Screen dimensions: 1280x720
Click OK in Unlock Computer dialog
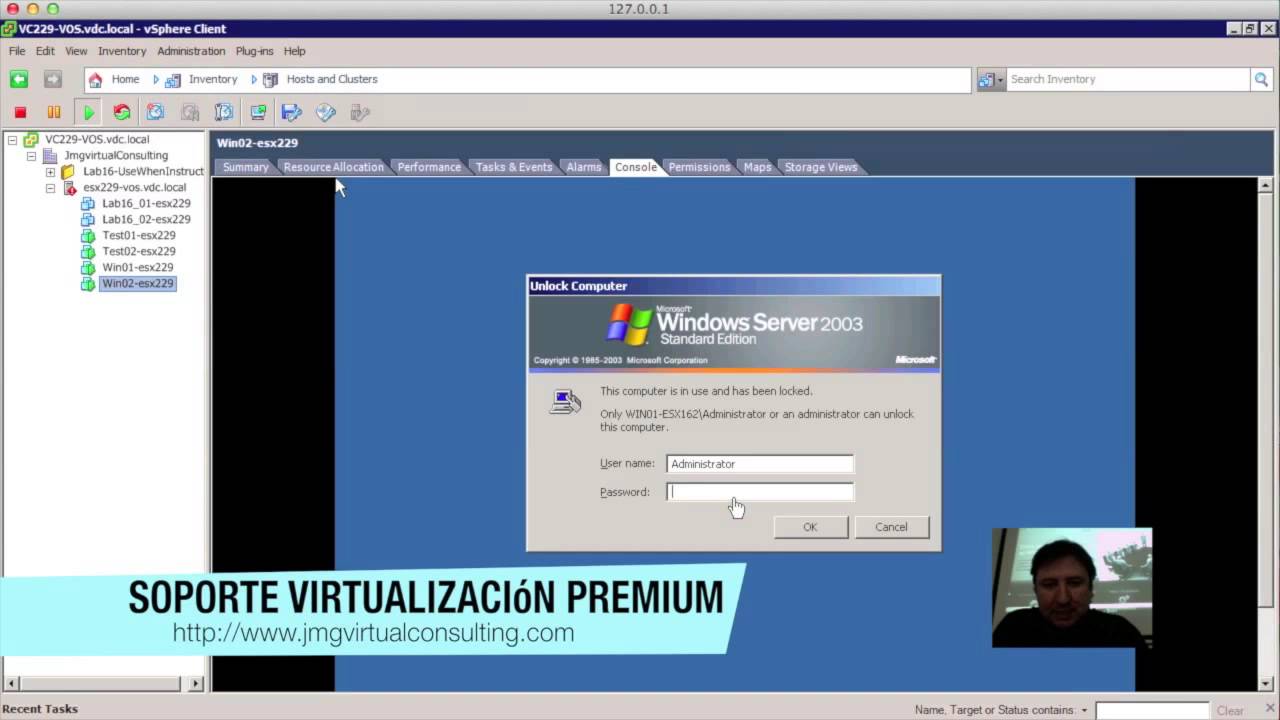pyautogui.click(x=810, y=527)
